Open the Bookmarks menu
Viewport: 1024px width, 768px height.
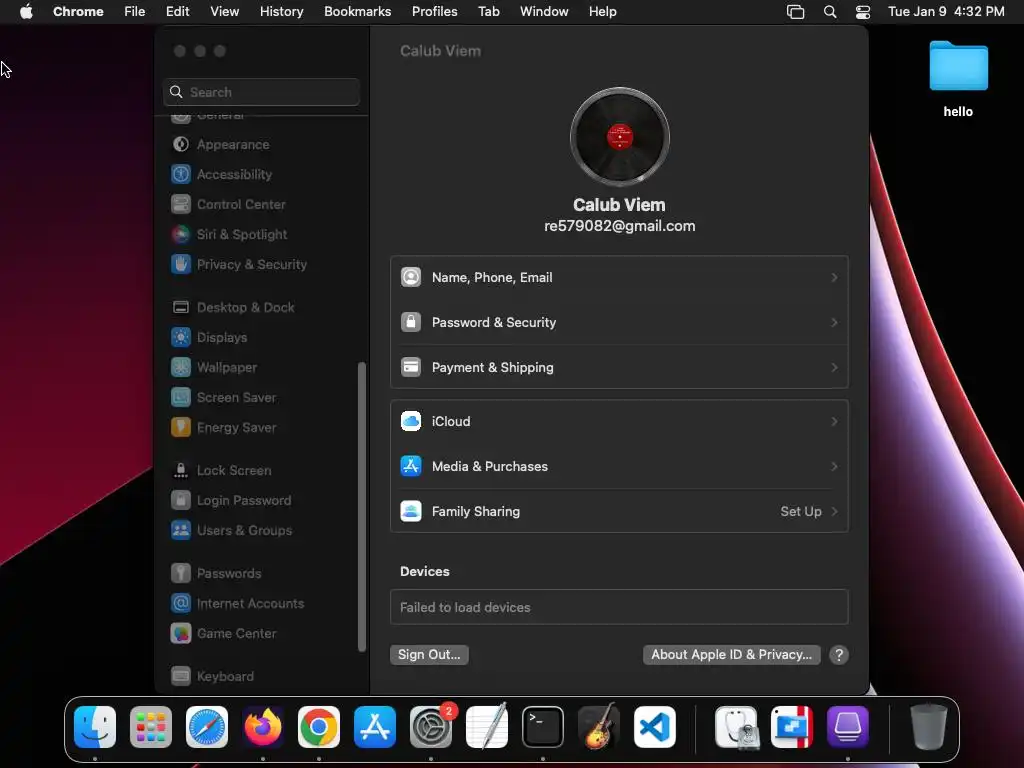coord(357,12)
